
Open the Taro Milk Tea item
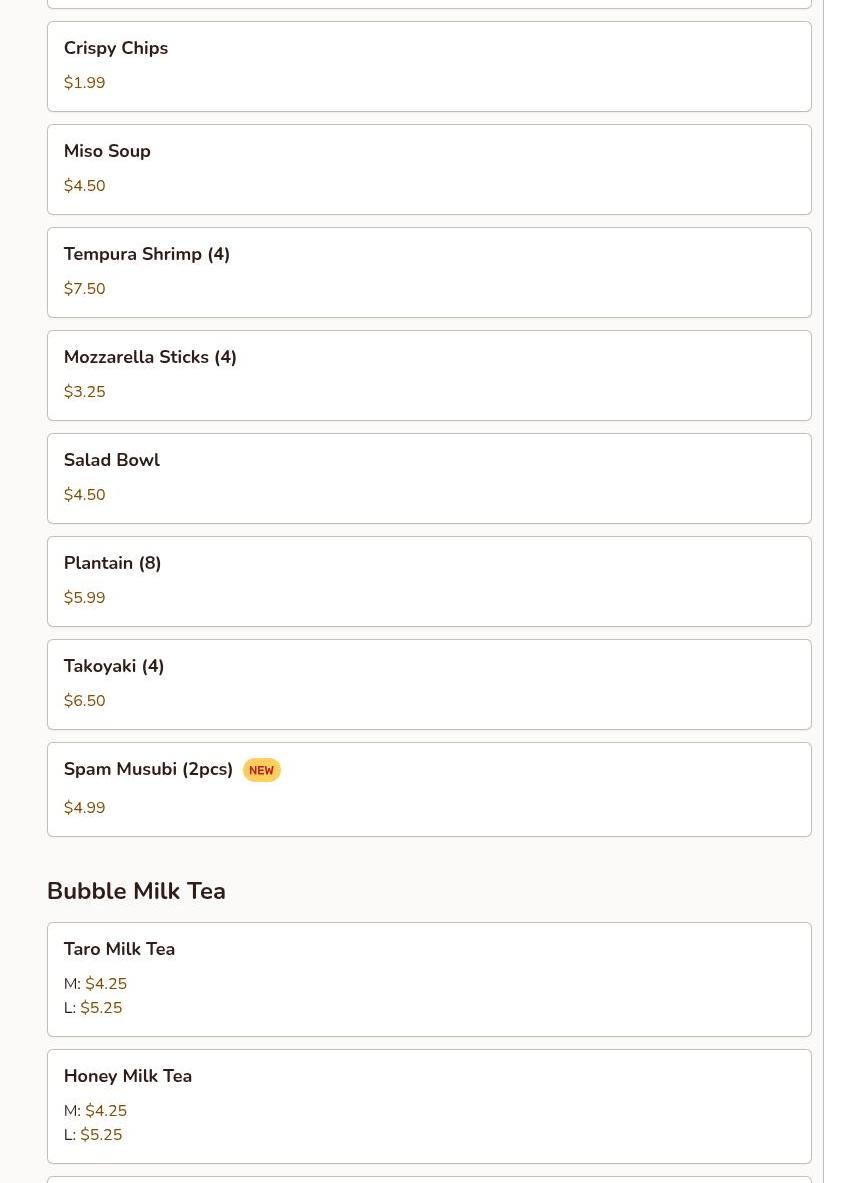(119, 949)
